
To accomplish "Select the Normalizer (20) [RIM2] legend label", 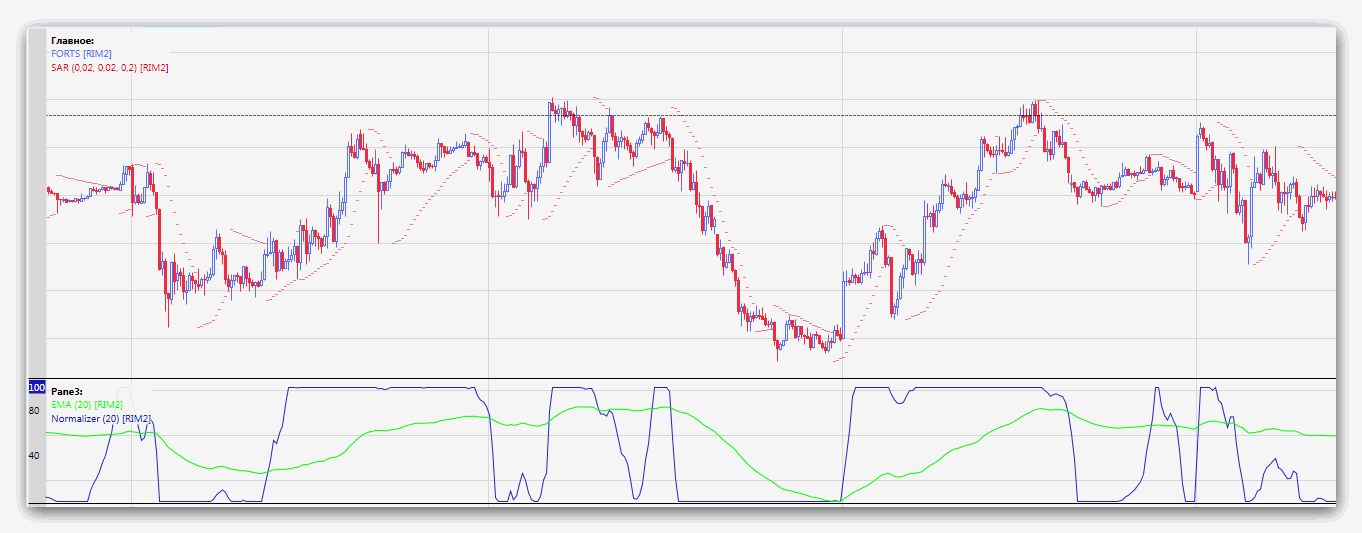I will tap(100, 418).
